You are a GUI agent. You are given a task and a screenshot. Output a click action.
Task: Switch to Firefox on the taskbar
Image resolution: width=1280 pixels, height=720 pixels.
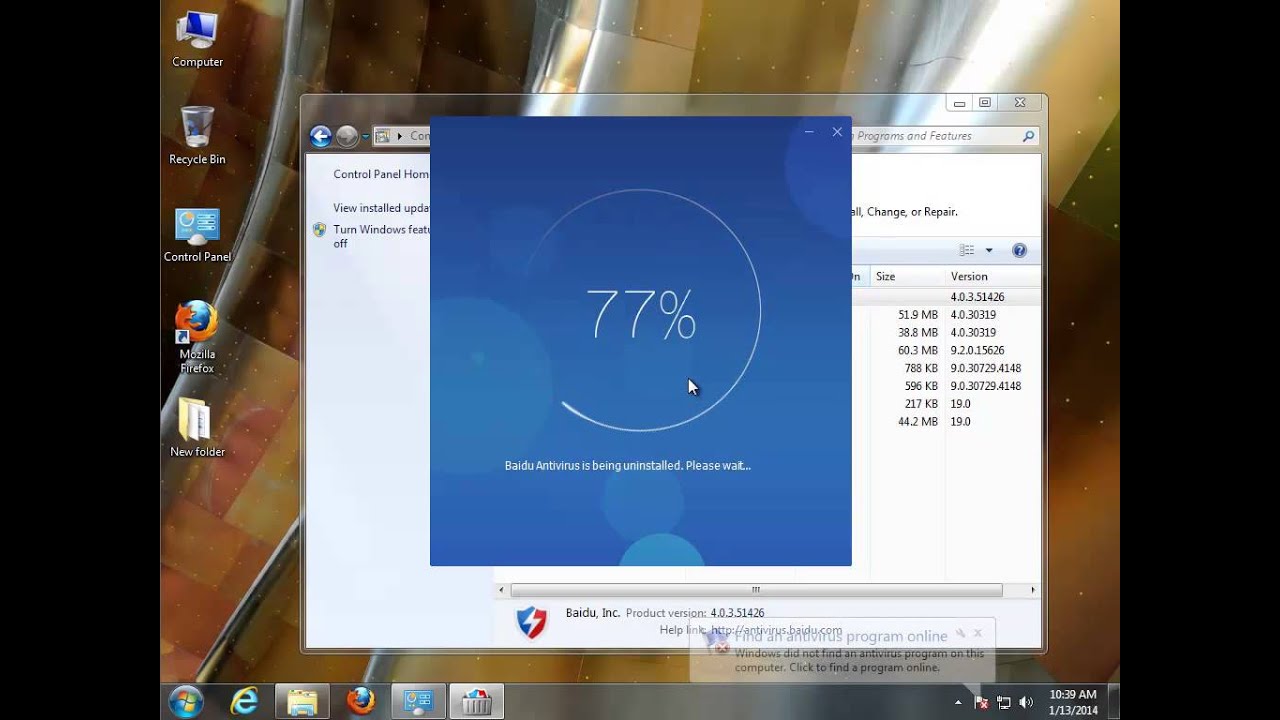point(360,702)
